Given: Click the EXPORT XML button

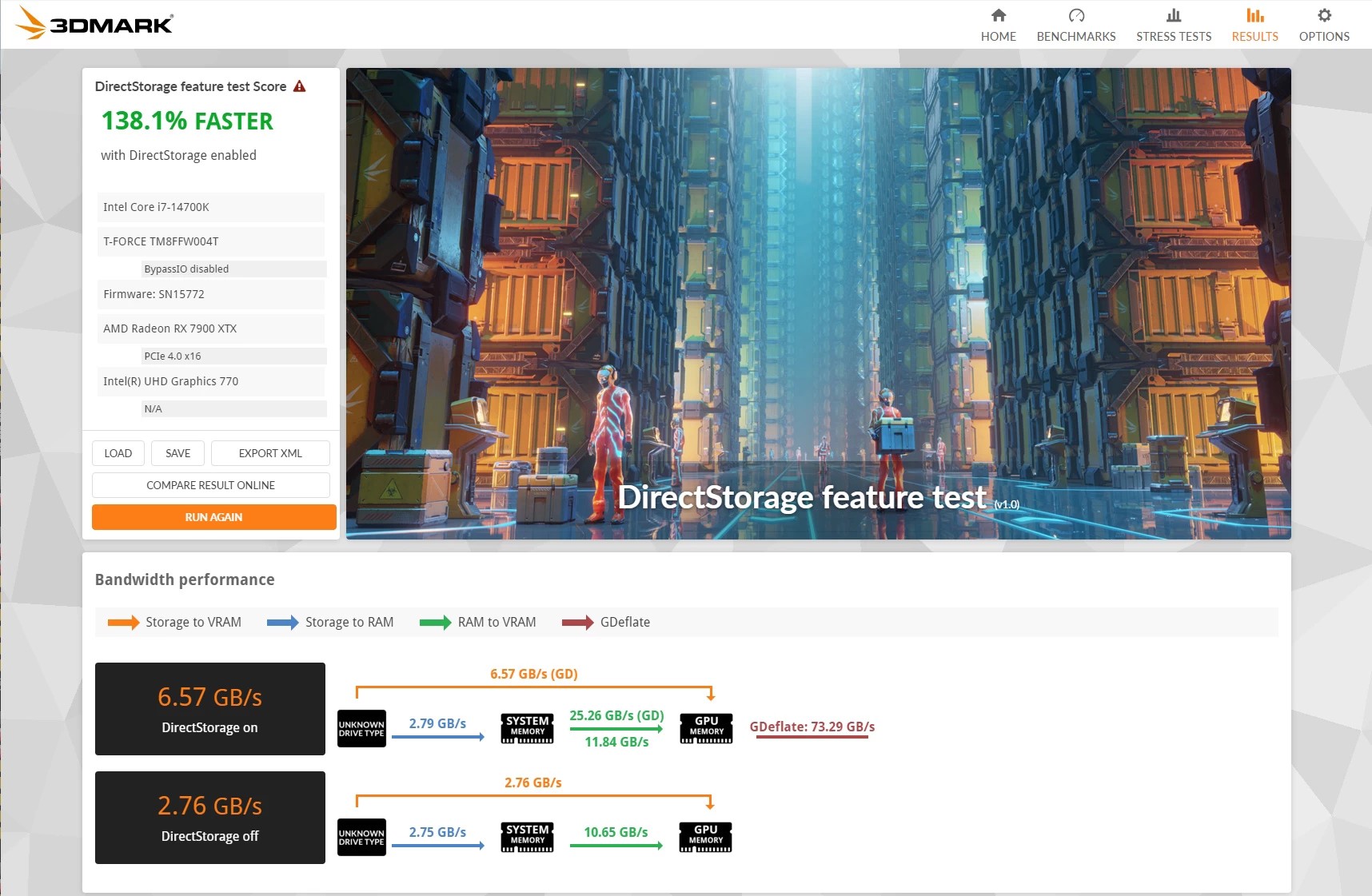Looking at the screenshot, I should pos(270,453).
